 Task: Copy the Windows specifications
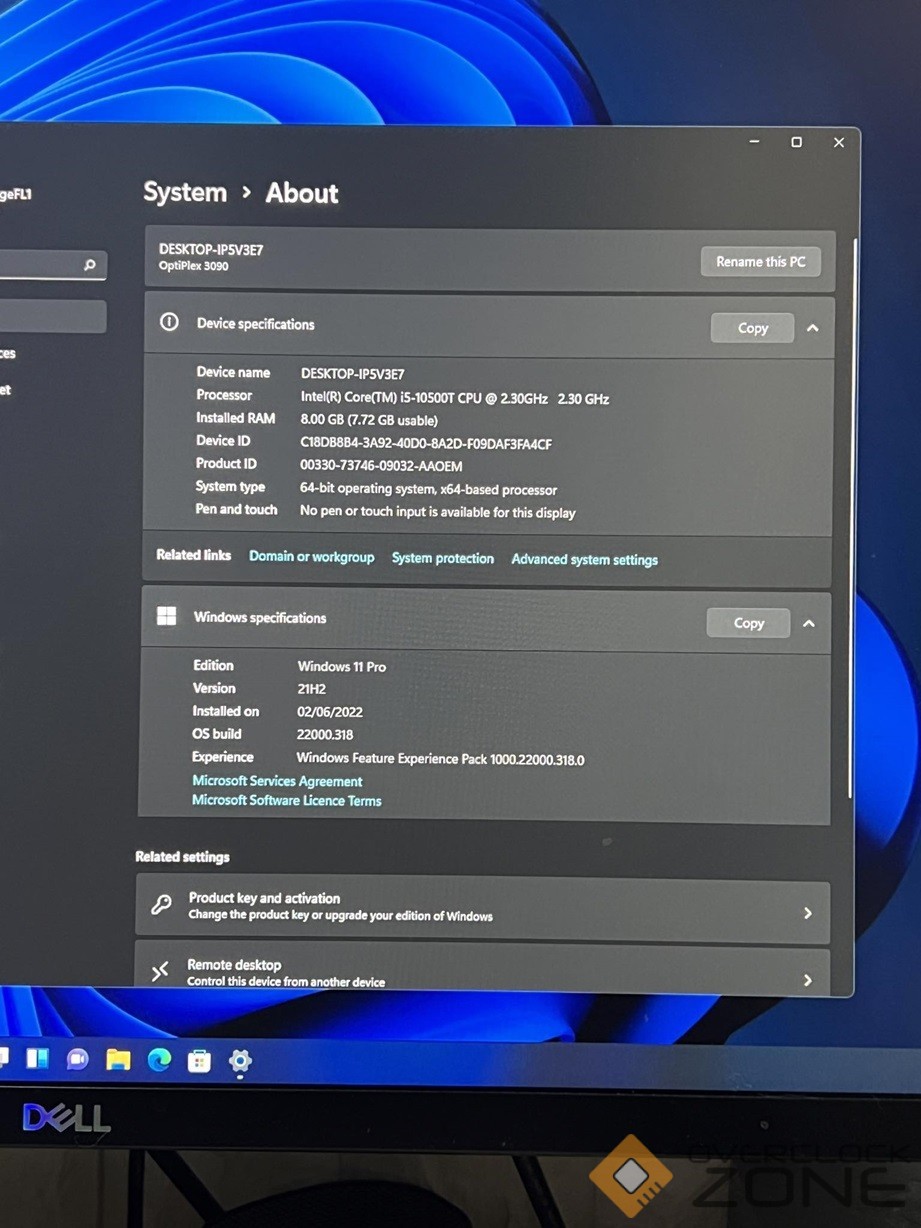click(x=748, y=623)
